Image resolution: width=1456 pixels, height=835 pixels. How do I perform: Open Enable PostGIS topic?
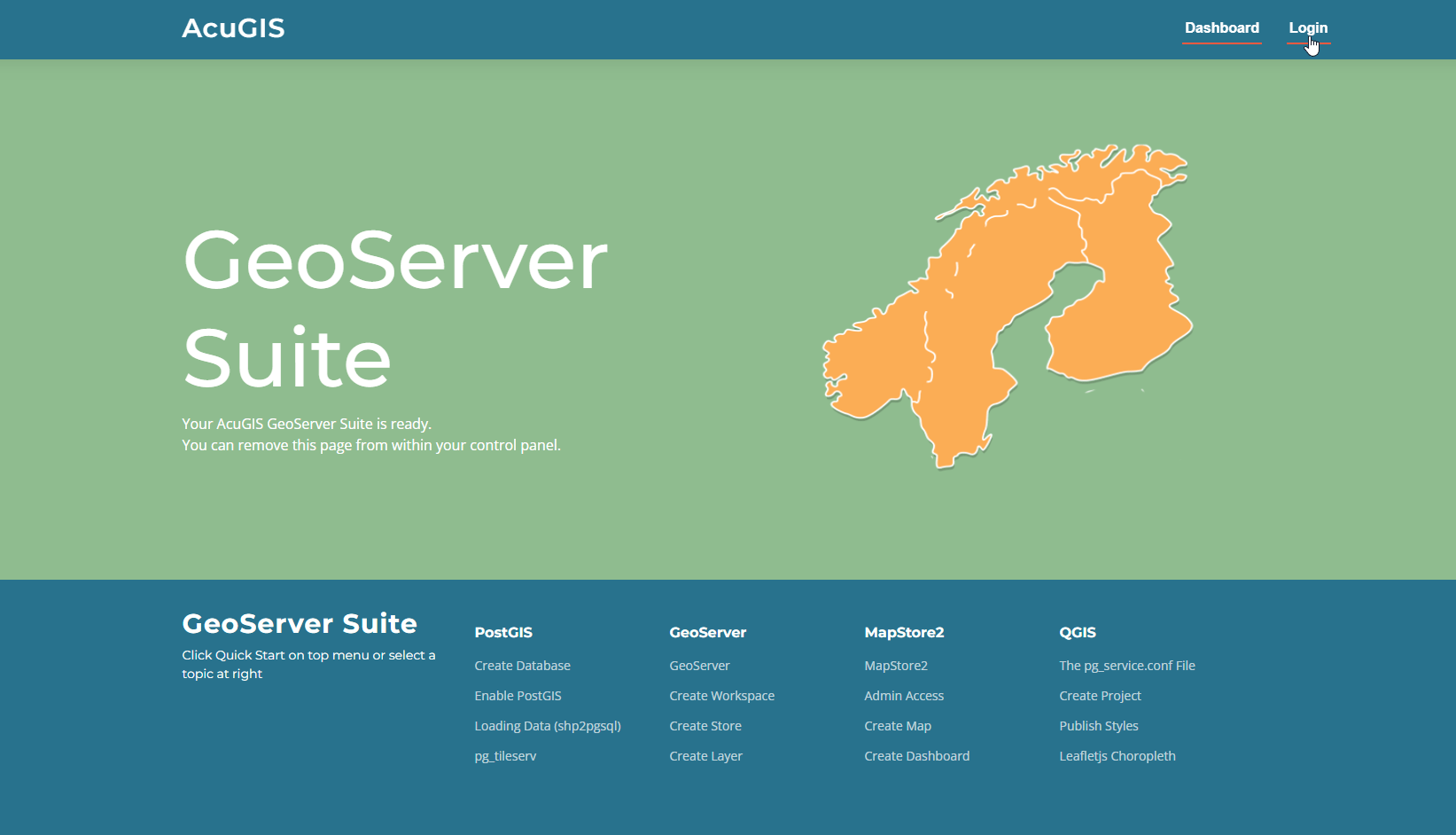[x=518, y=696]
